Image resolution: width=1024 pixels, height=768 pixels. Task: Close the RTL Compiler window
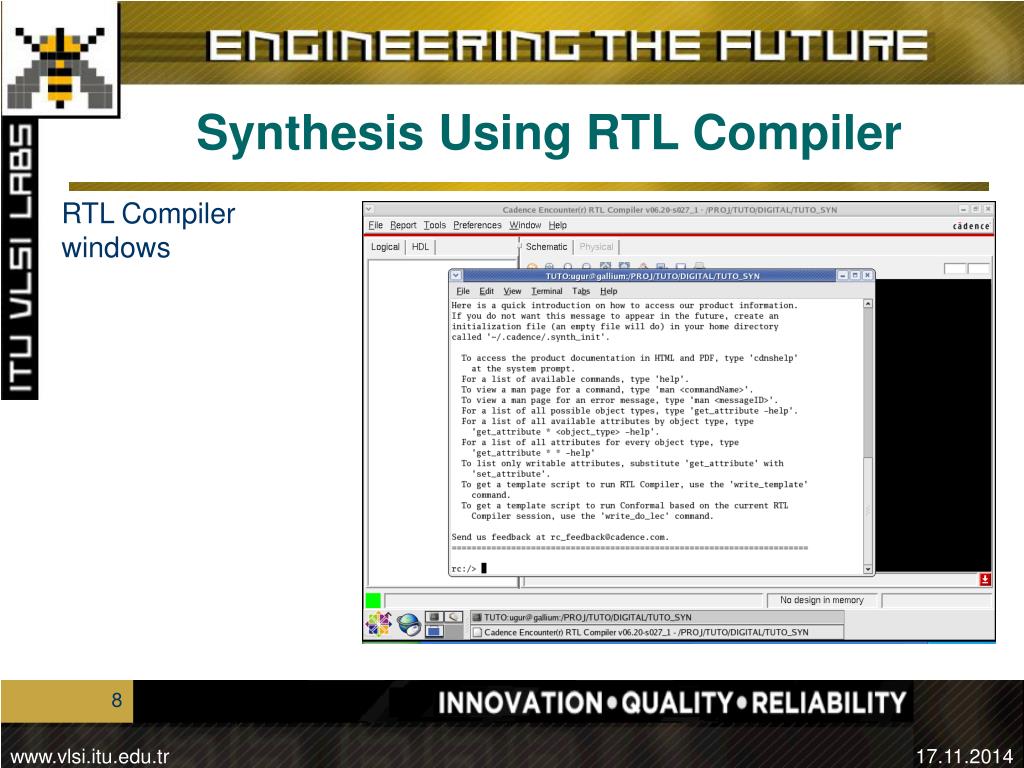click(988, 210)
